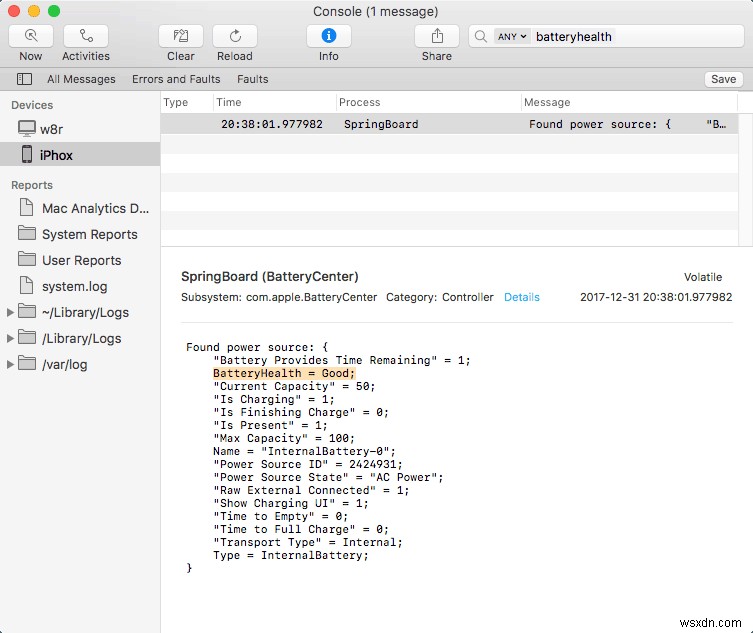The image size is (753, 633).
Task: Expand the /Library/Logs disclosure triangle
Action: click(11, 338)
